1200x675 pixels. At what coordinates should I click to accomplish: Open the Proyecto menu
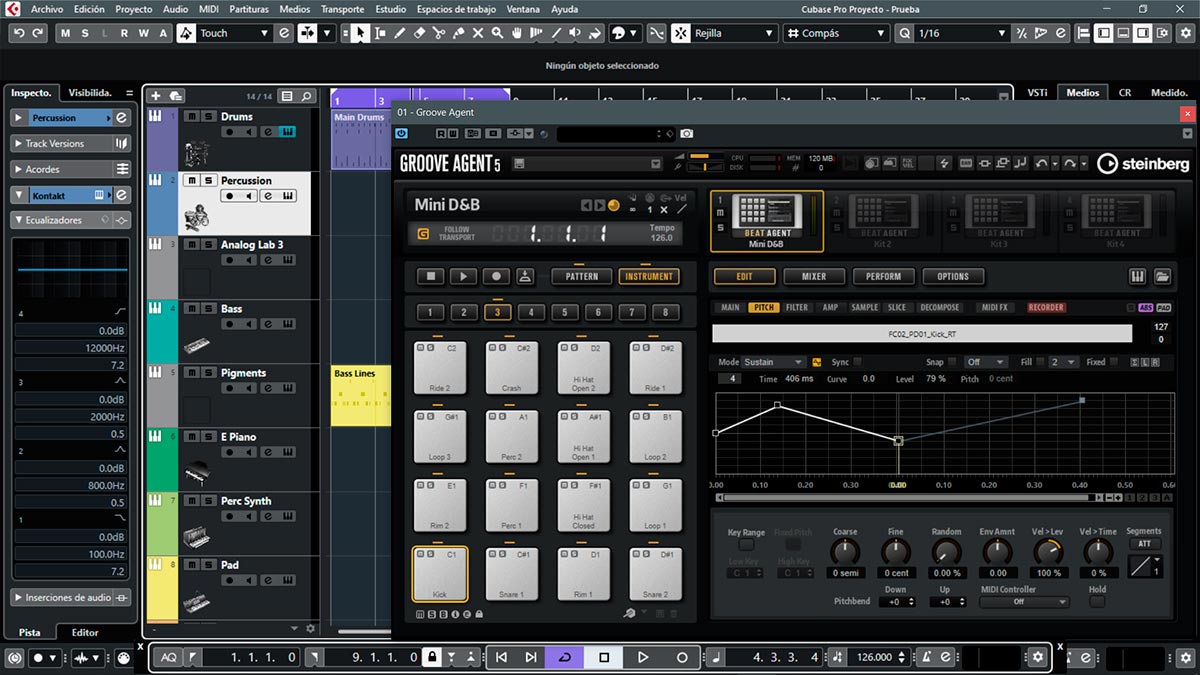[134, 9]
